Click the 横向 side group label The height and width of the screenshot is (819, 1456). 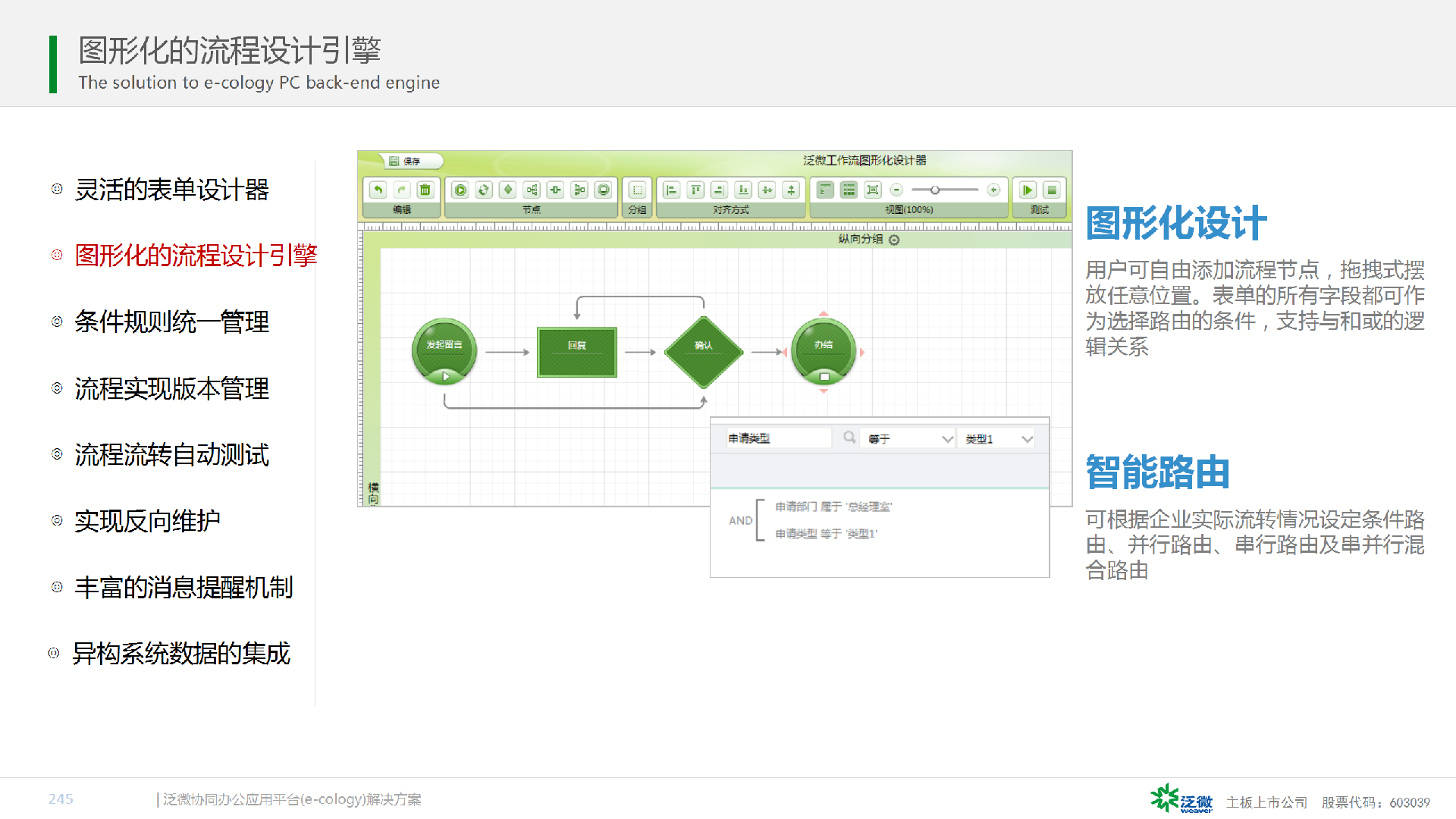(373, 493)
